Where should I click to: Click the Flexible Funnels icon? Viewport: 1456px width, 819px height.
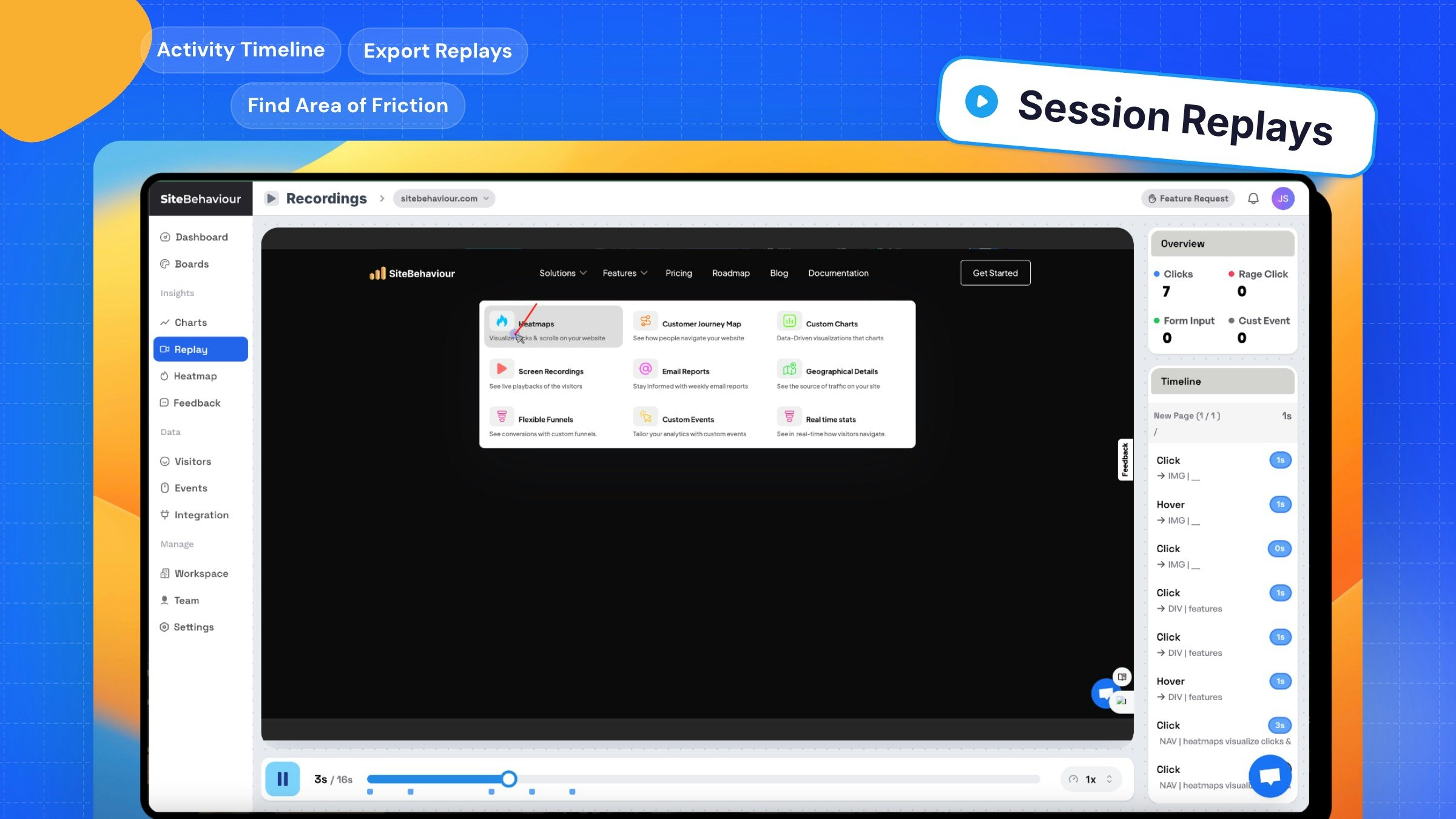(502, 416)
